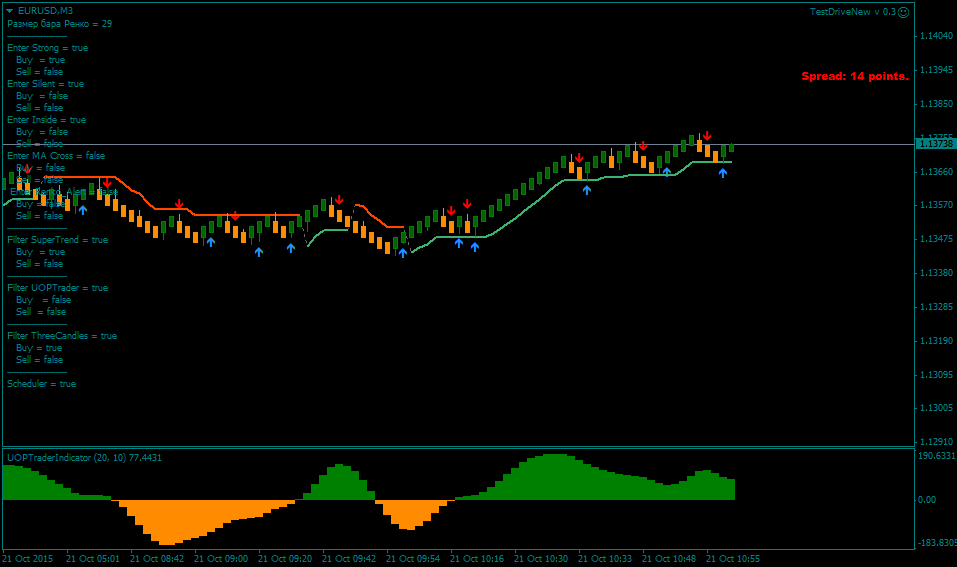Click Buy = true under Enter Strong
Viewport: 957px width, 567px height.
click(x=40, y=60)
